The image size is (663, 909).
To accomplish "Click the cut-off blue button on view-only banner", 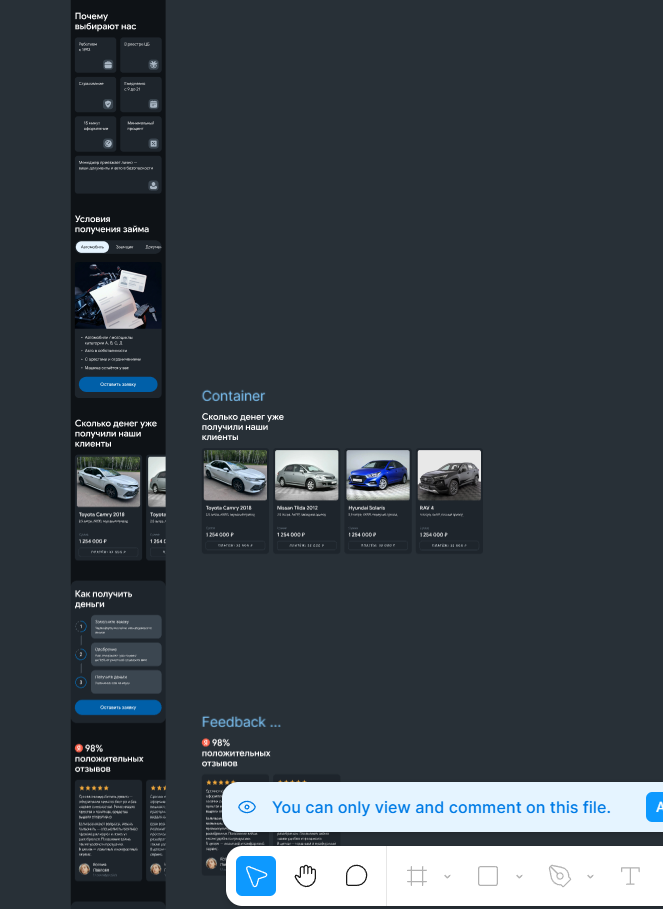I will (654, 807).
